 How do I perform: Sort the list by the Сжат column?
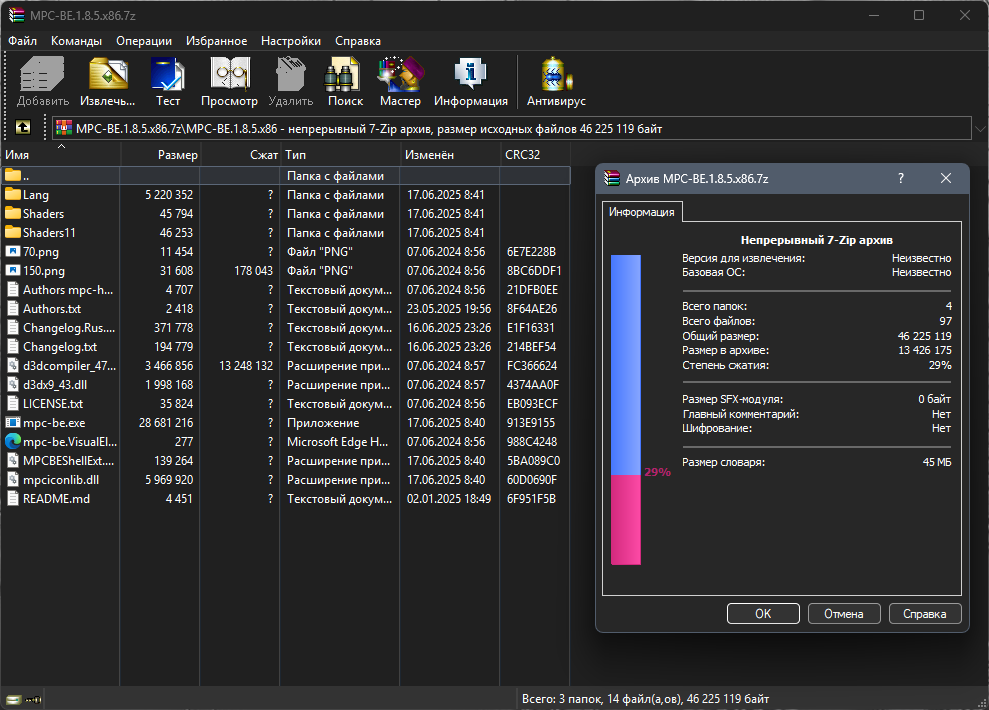click(x=240, y=154)
